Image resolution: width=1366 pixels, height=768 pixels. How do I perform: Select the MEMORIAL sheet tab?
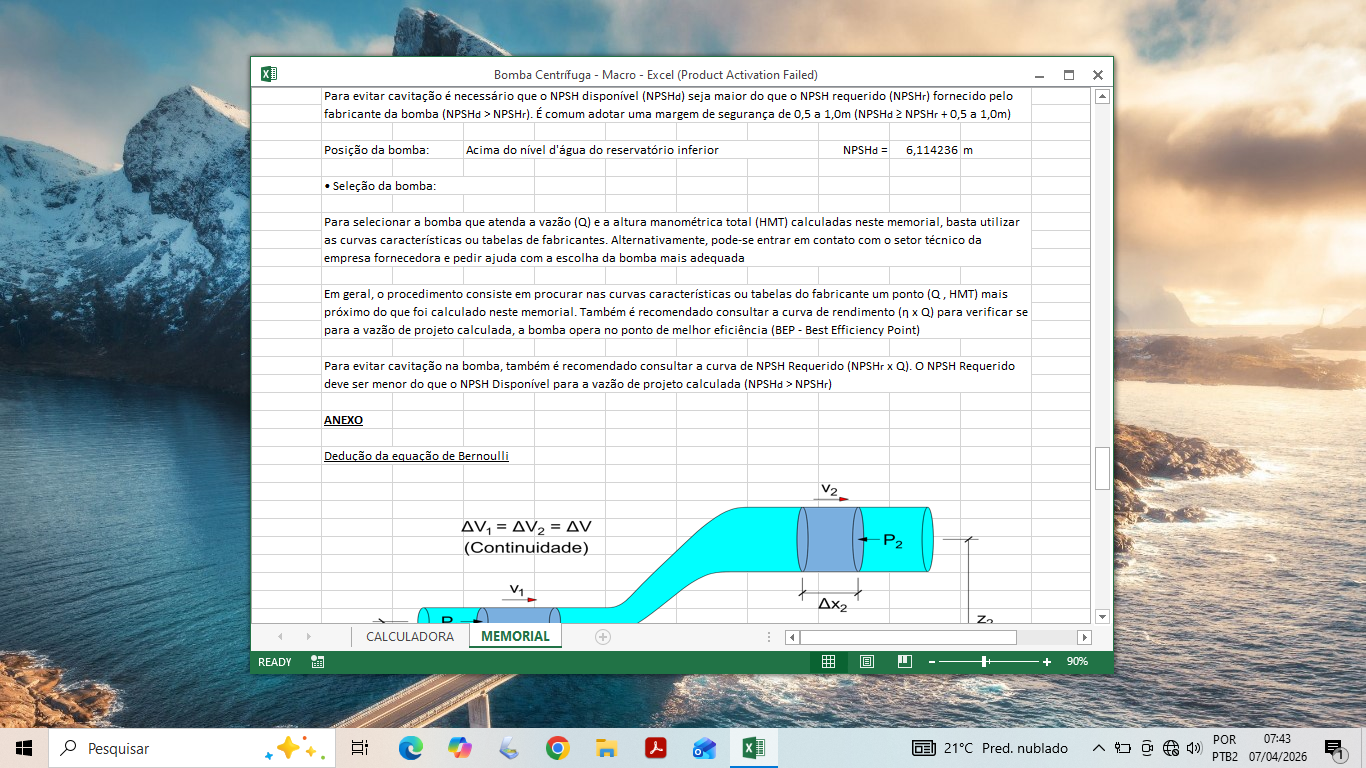(515, 636)
